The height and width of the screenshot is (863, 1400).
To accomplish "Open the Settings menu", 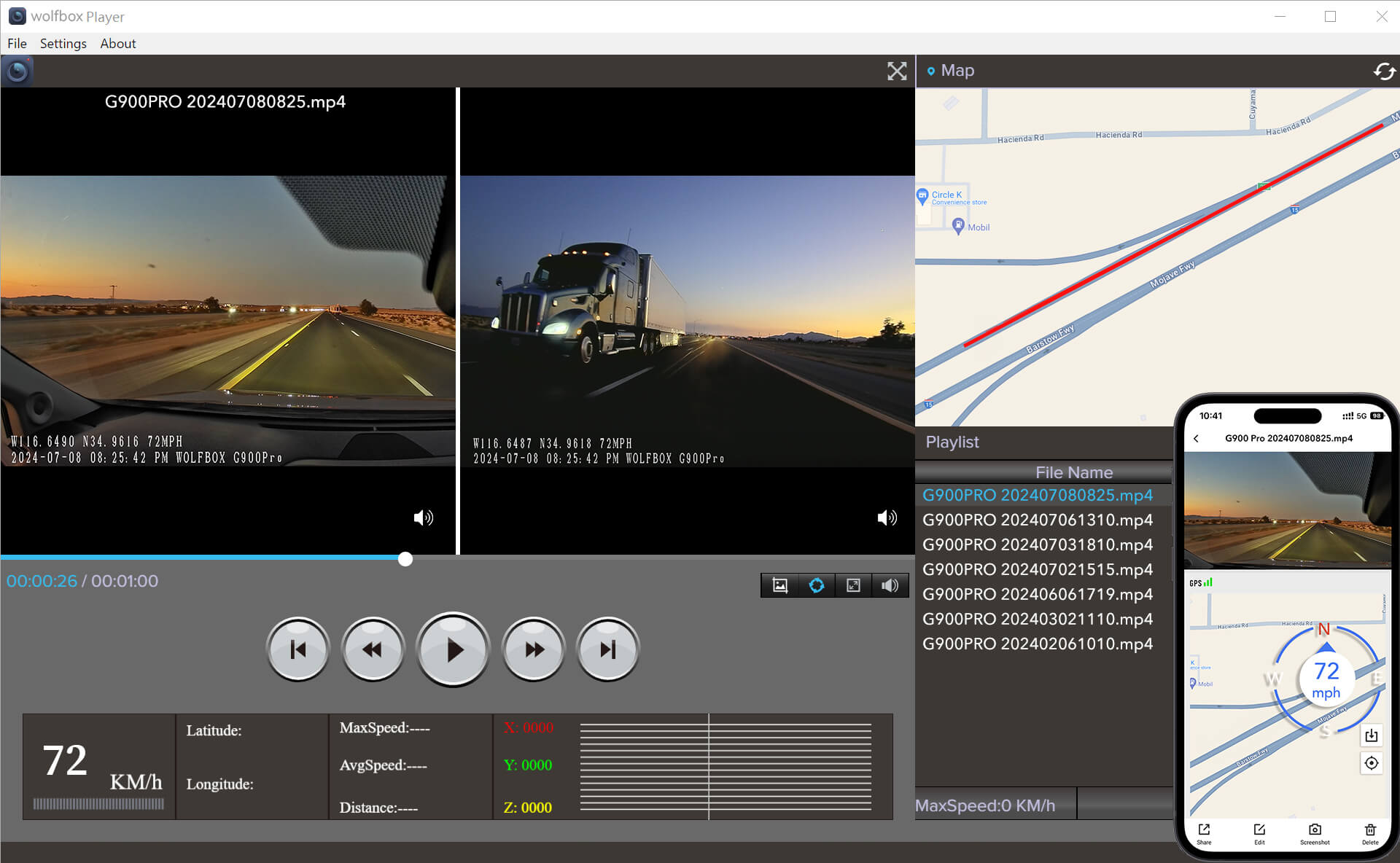I will tap(63, 43).
